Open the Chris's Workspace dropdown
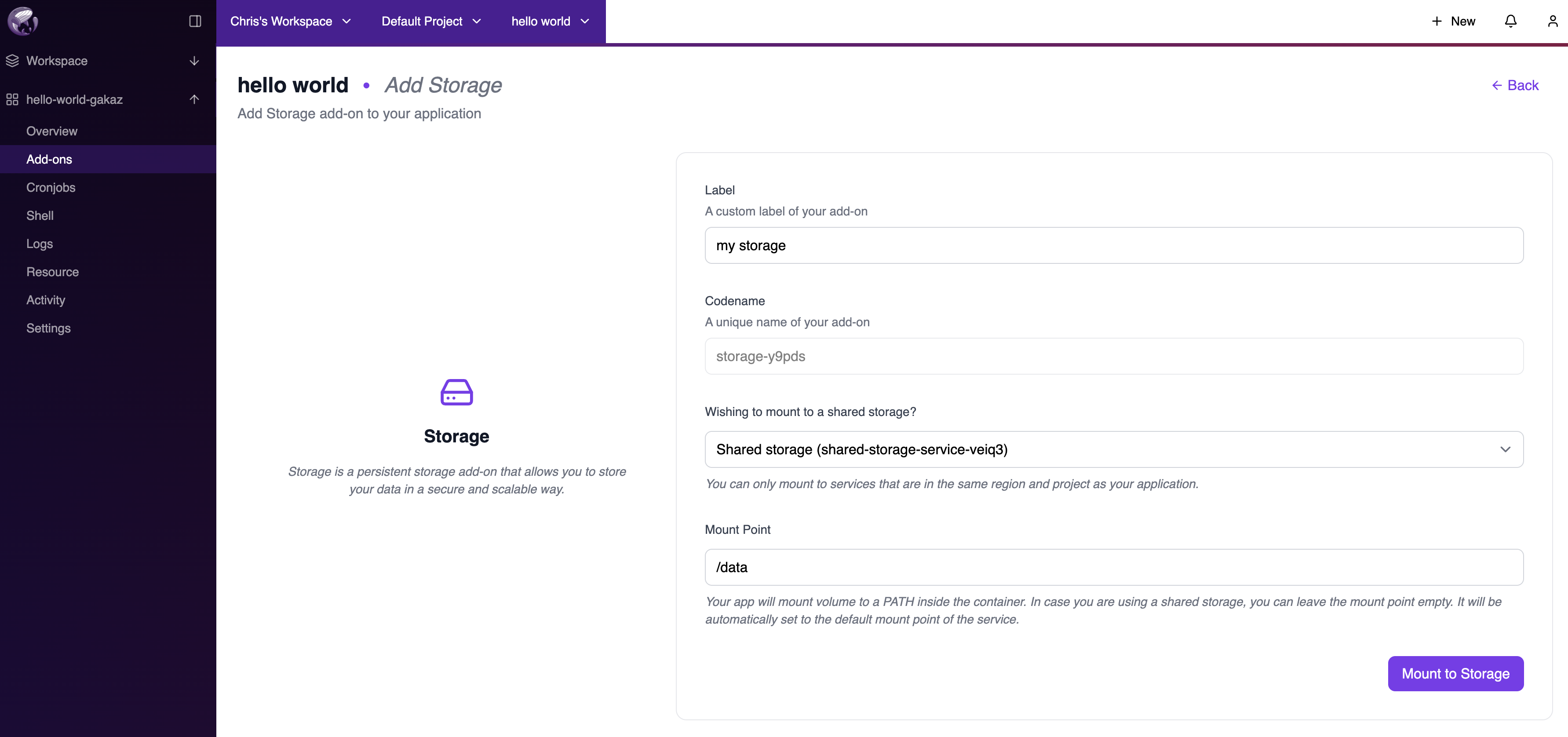Screen dimensions: 1568x737 click(290, 21)
